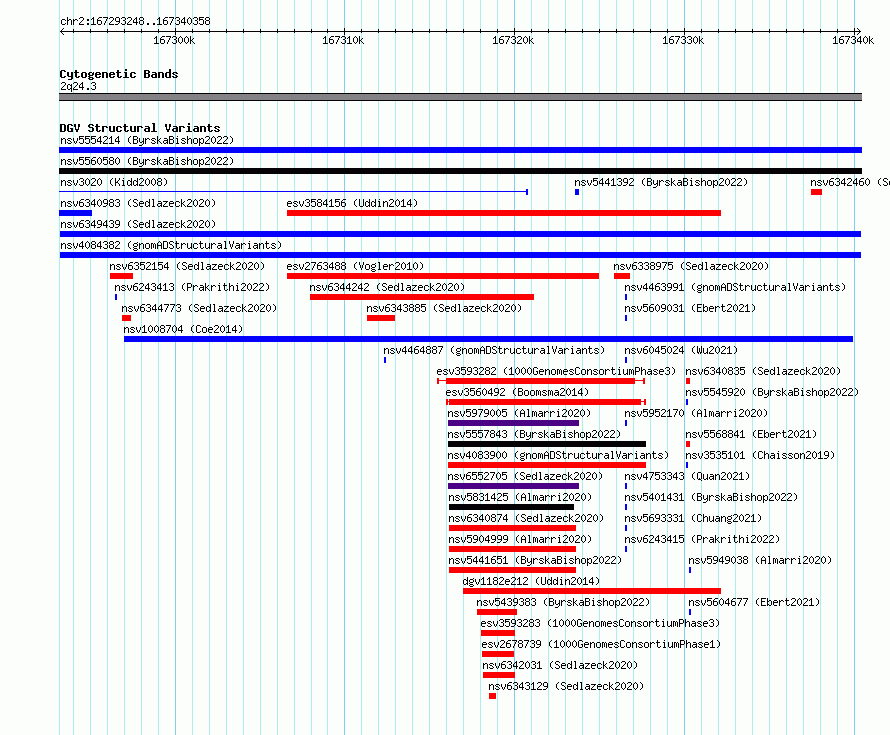The height and width of the screenshot is (735, 890).
Task: Click the Cytogenetic Bands track title
Action: 119,74
